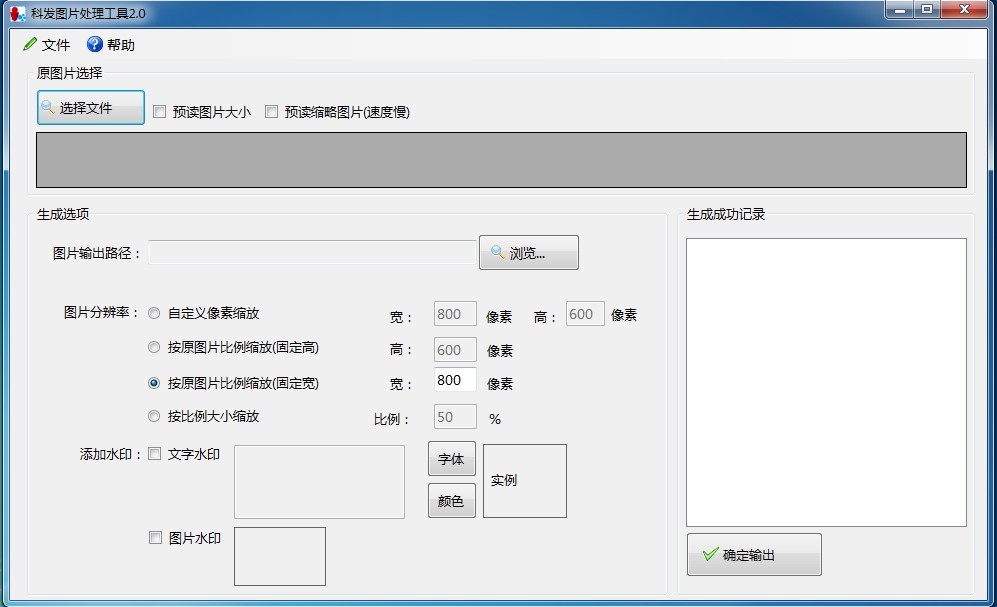Click the 图片水印 preview box

coord(279,556)
